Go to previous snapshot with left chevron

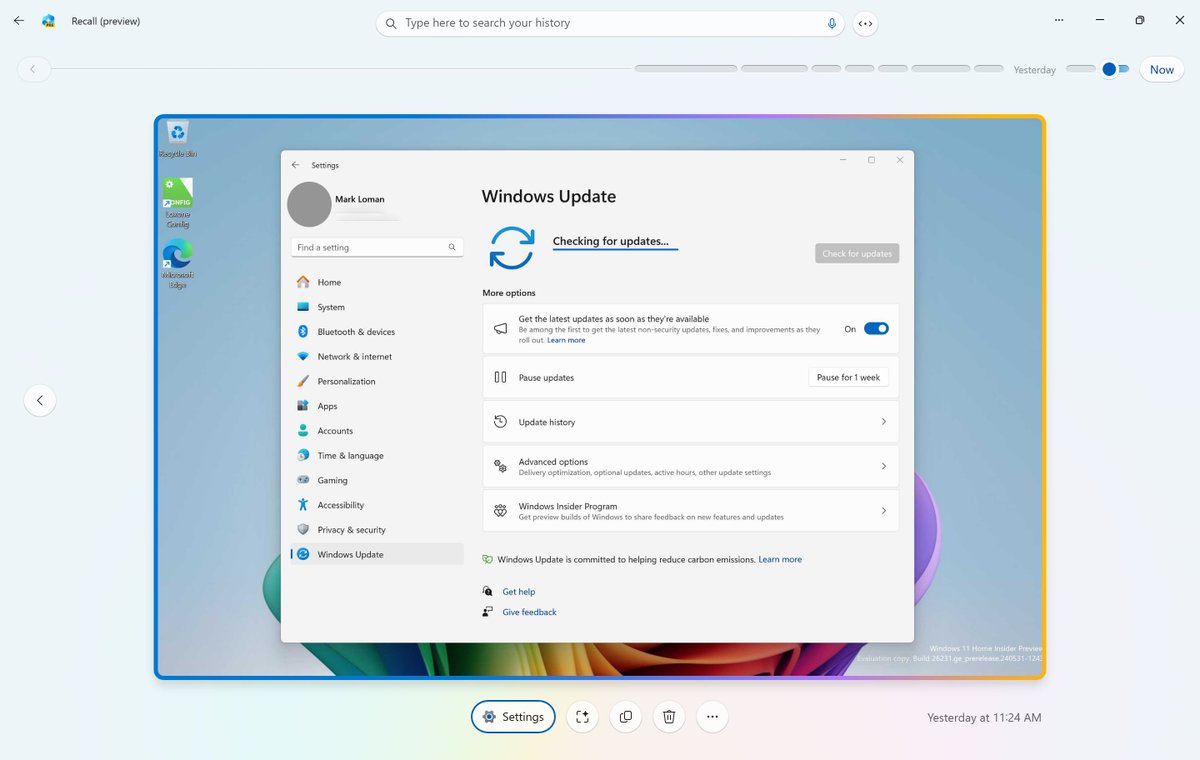40,400
